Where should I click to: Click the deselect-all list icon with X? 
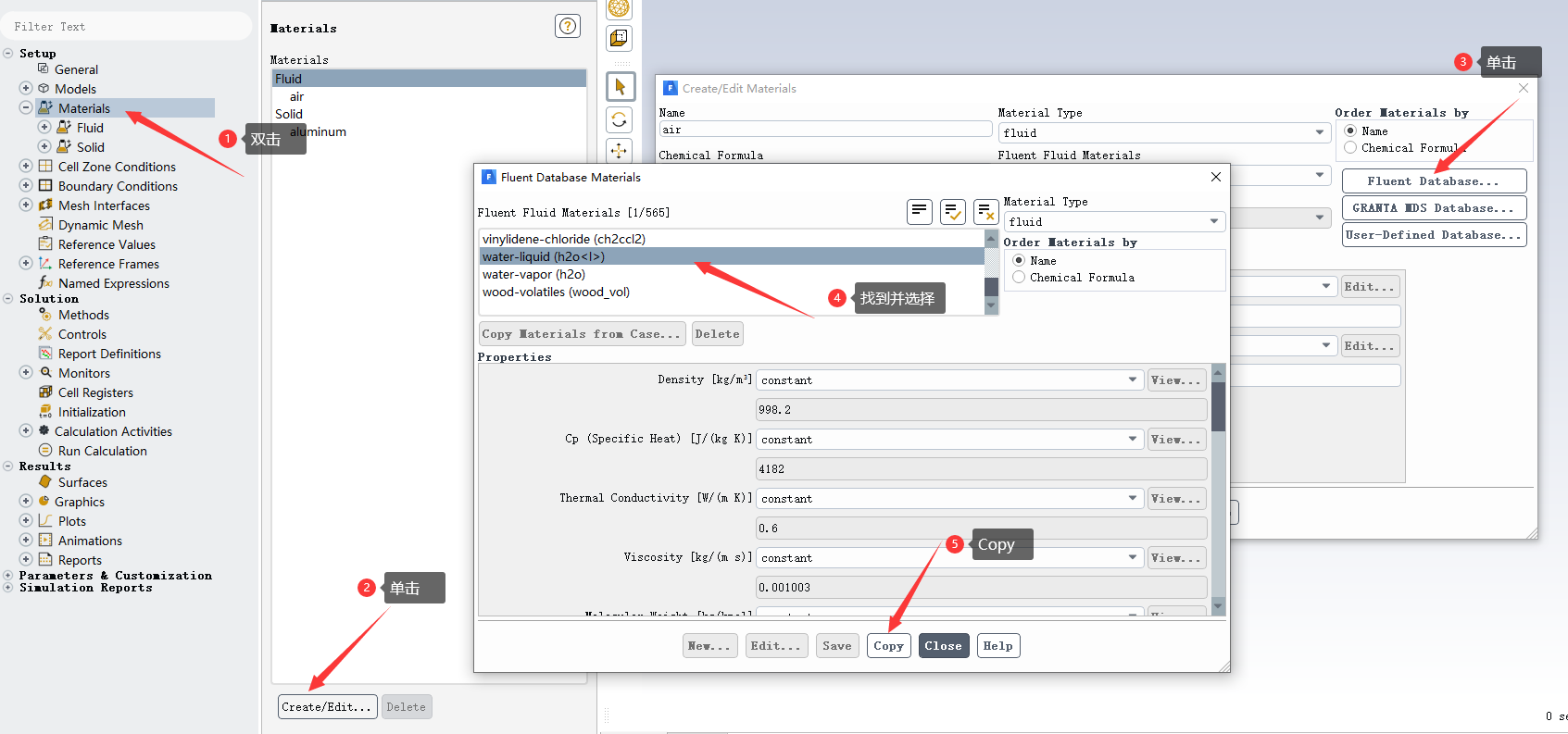[986, 212]
